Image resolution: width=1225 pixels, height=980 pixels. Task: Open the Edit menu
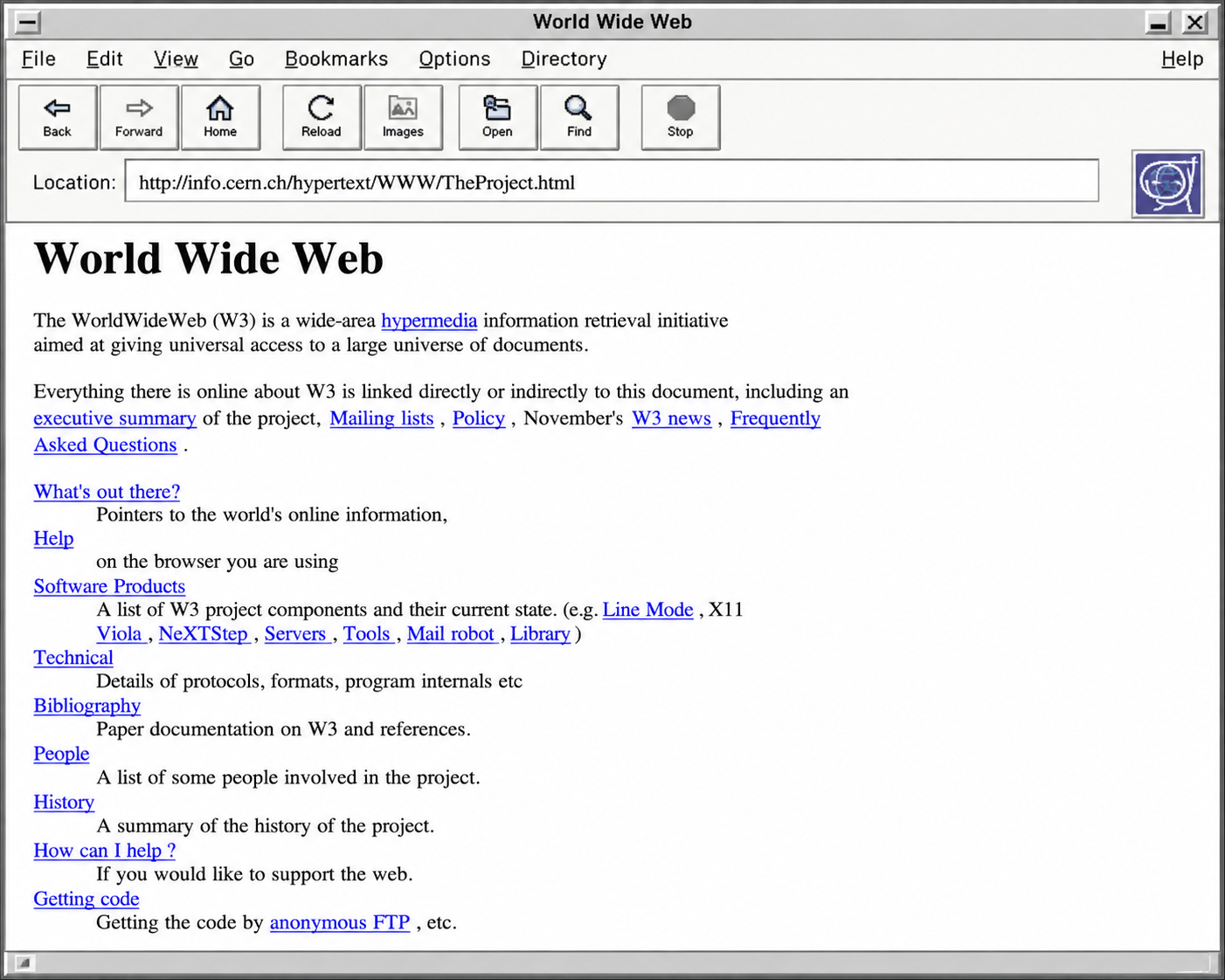[x=104, y=59]
